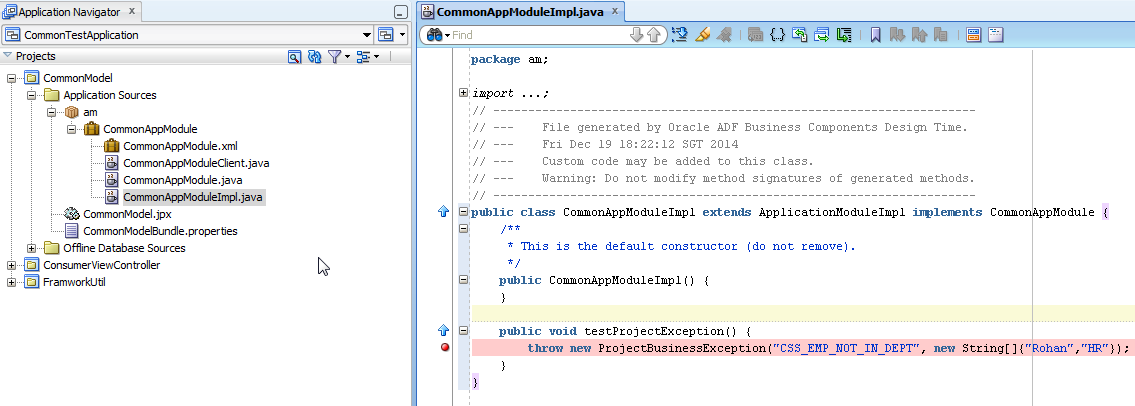Click the Override Methods toolbar icon
The height and width of the screenshot is (406, 1135).
[x=822, y=35]
